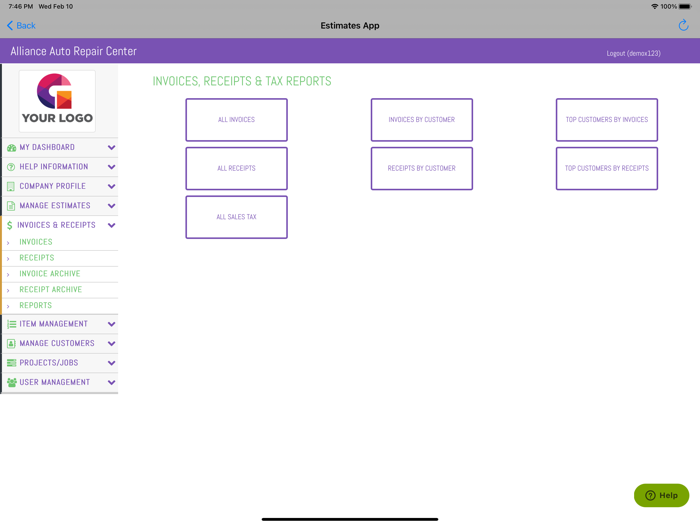The width and height of the screenshot is (700, 525).
Task: Select the User Management menu label
Action: pyautogui.click(x=54, y=382)
